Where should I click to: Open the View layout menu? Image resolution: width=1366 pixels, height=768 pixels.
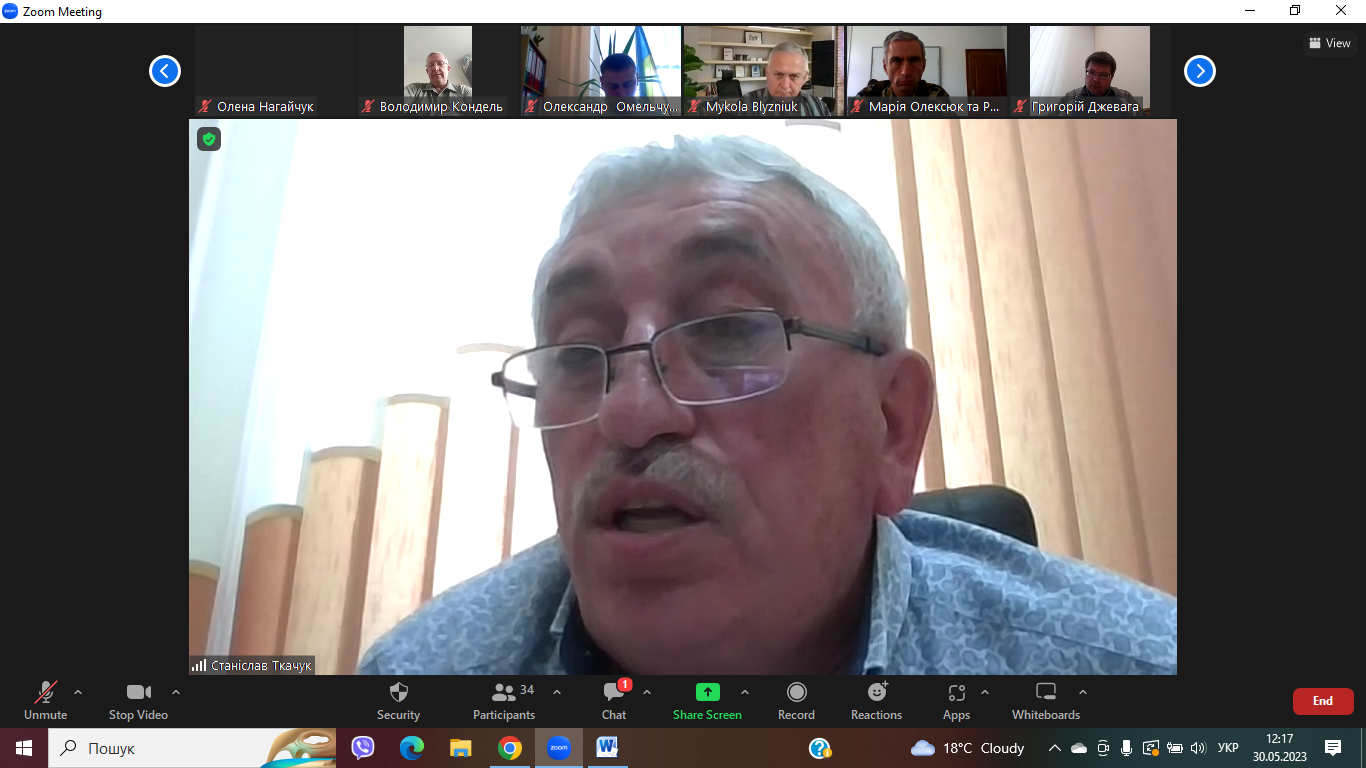(x=1330, y=43)
